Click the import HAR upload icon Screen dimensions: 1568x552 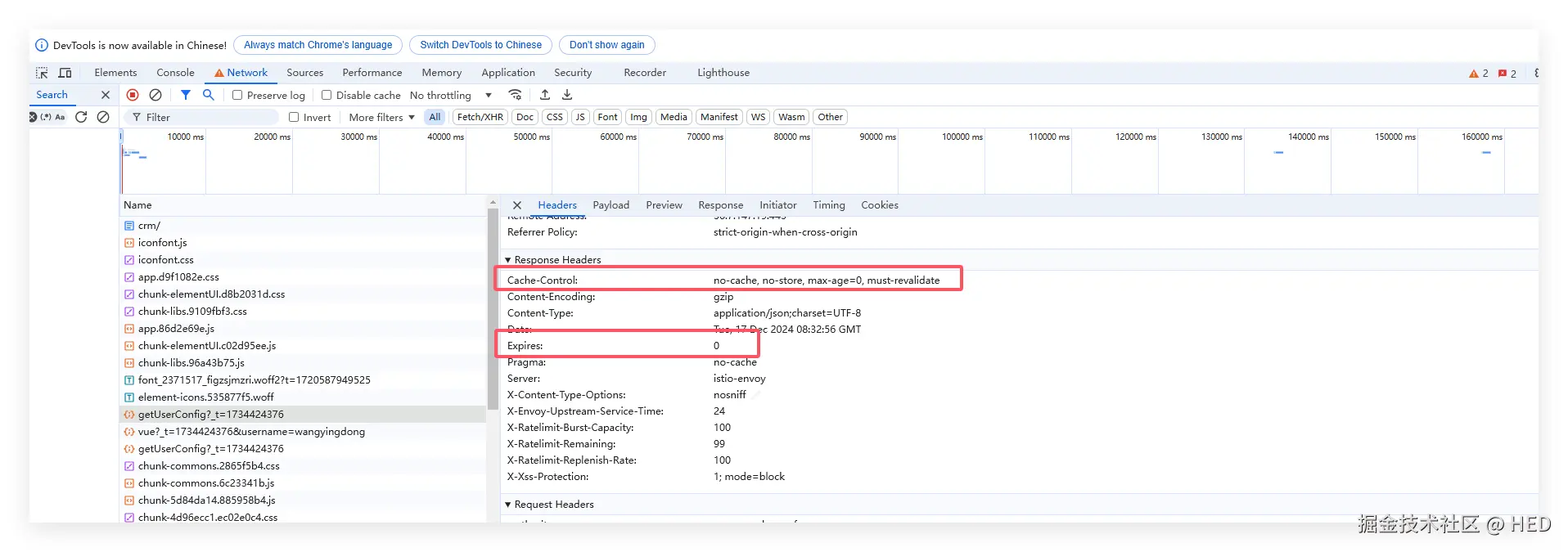(x=545, y=95)
